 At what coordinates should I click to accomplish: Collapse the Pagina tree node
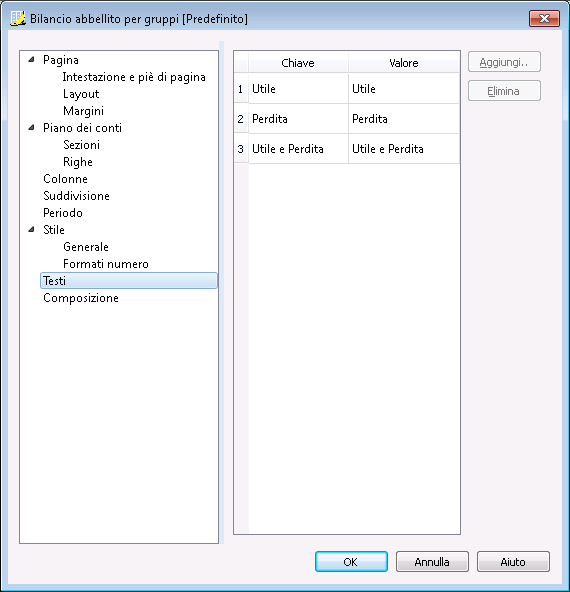point(32,59)
